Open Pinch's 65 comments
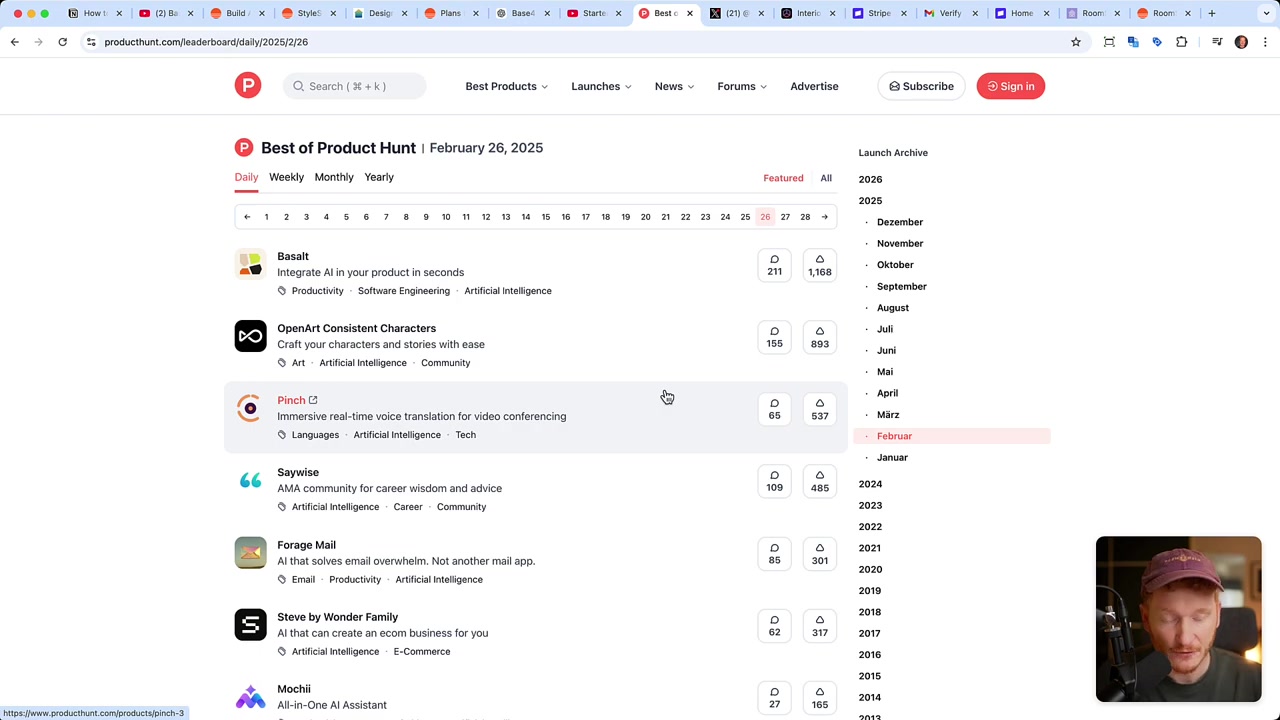 [775, 409]
